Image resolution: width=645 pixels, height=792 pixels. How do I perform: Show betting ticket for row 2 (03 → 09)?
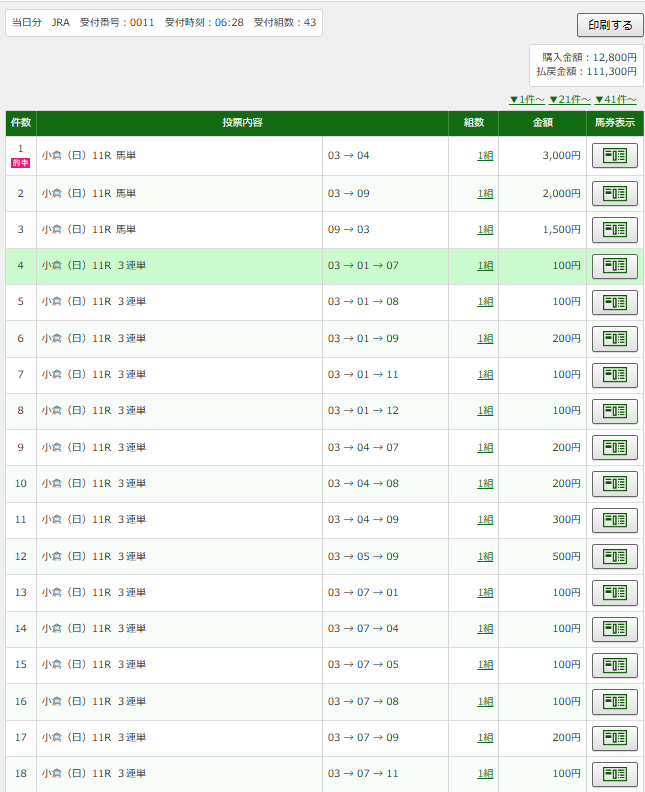(x=615, y=193)
